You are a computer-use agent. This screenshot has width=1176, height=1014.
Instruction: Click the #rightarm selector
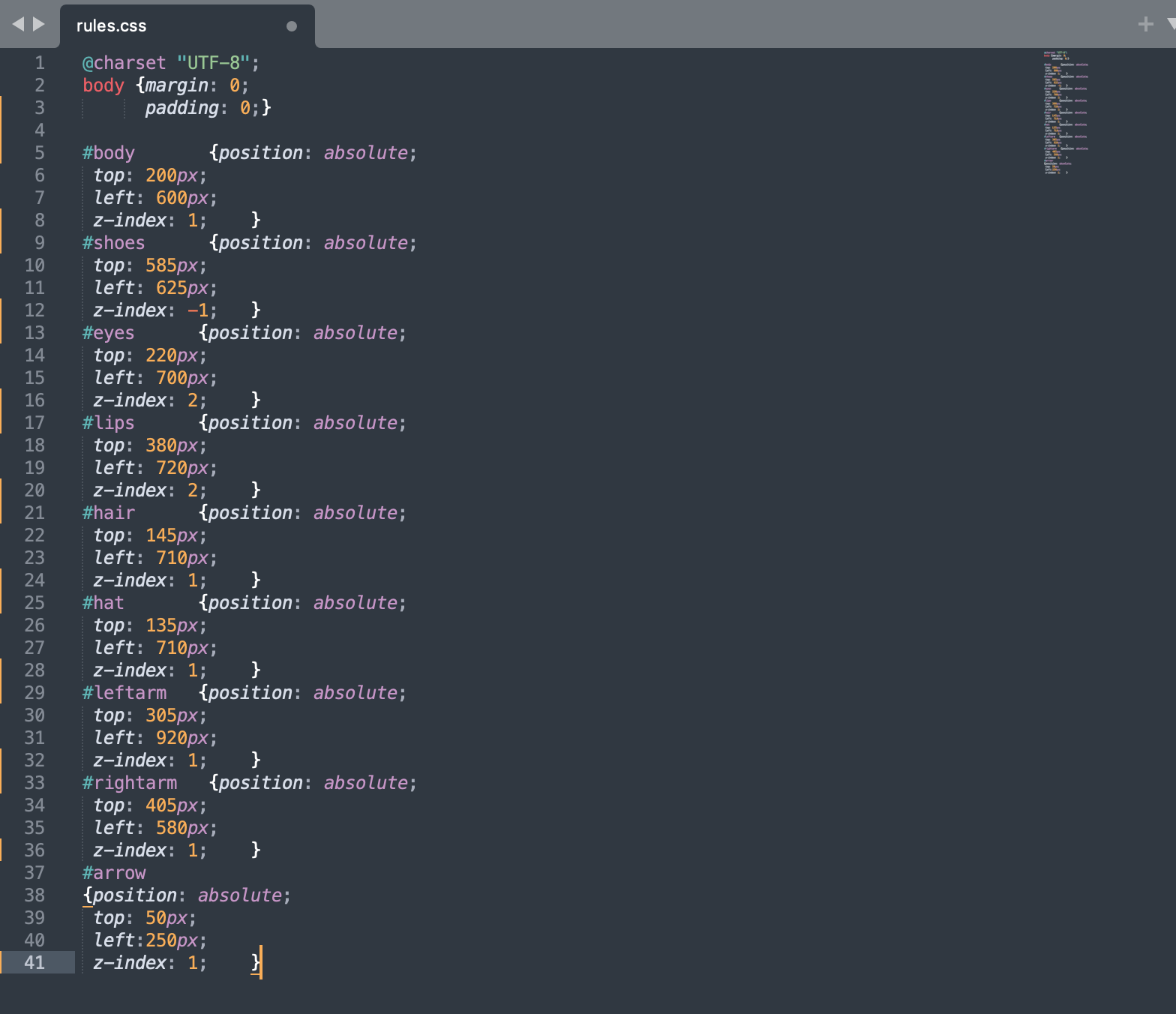129,783
